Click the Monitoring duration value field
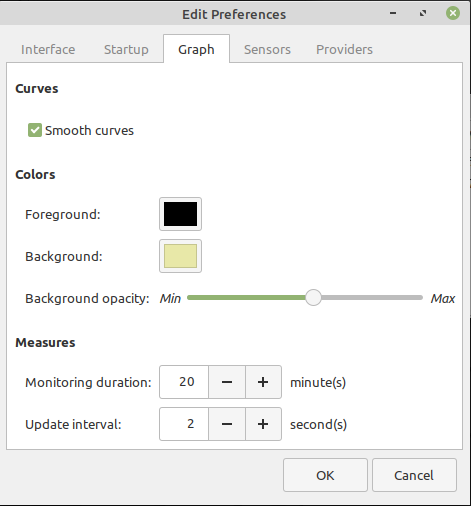Screen dimensions: 471x506 point(184,382)
